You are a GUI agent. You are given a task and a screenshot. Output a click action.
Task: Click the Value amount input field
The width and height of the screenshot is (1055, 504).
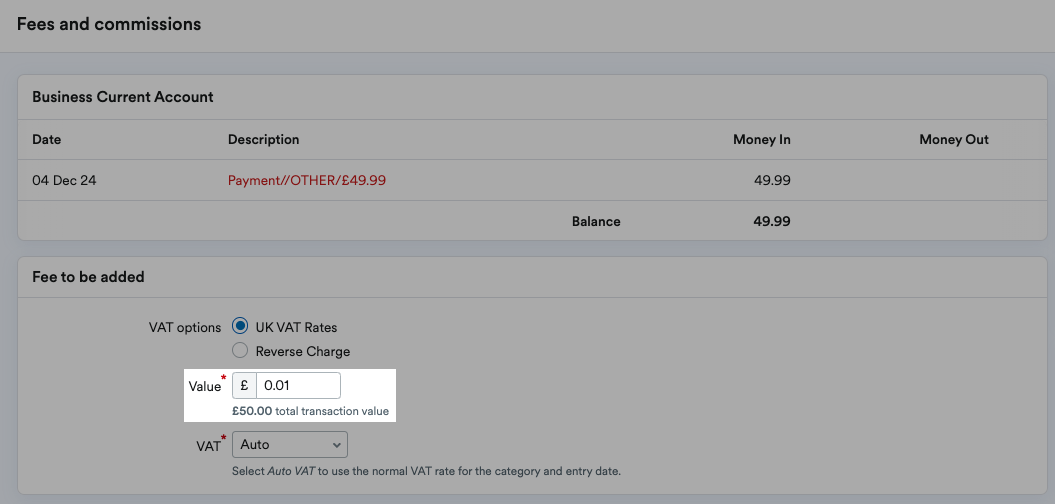click(298, 386)
